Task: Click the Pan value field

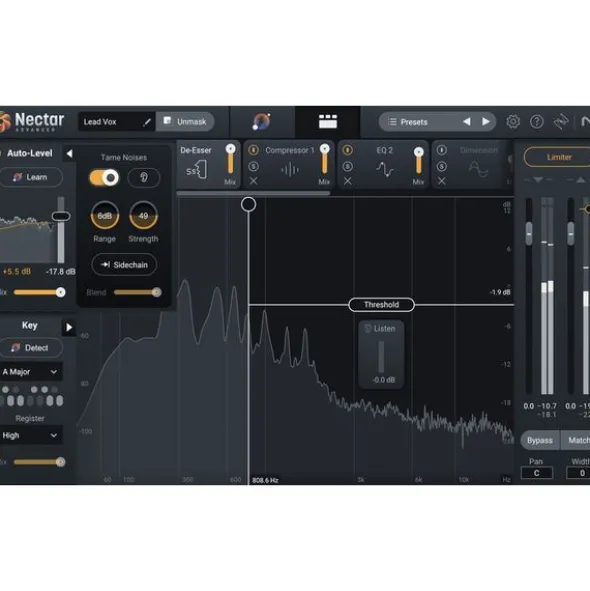Action: (x=536, y=473)
